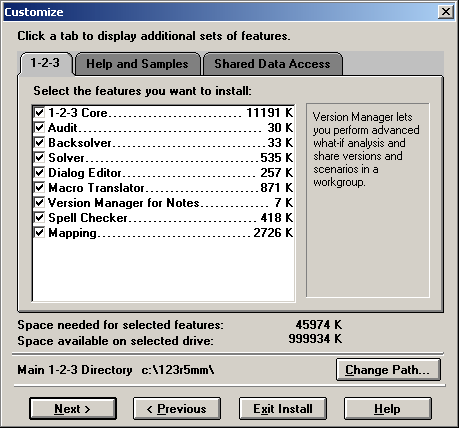This screenshot has height=428, width=459.
Task: Click the 999934 K space available value
Action: (x=315, y=339)
